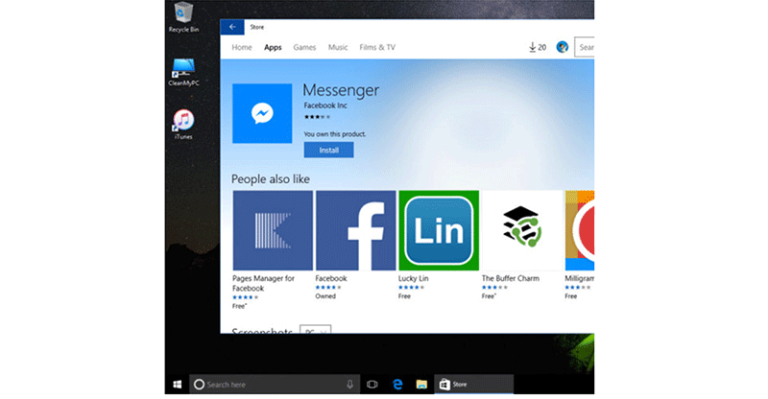Open the Home tab in Store
This screenshot has width=768, height=399.
tap(241, 47)
